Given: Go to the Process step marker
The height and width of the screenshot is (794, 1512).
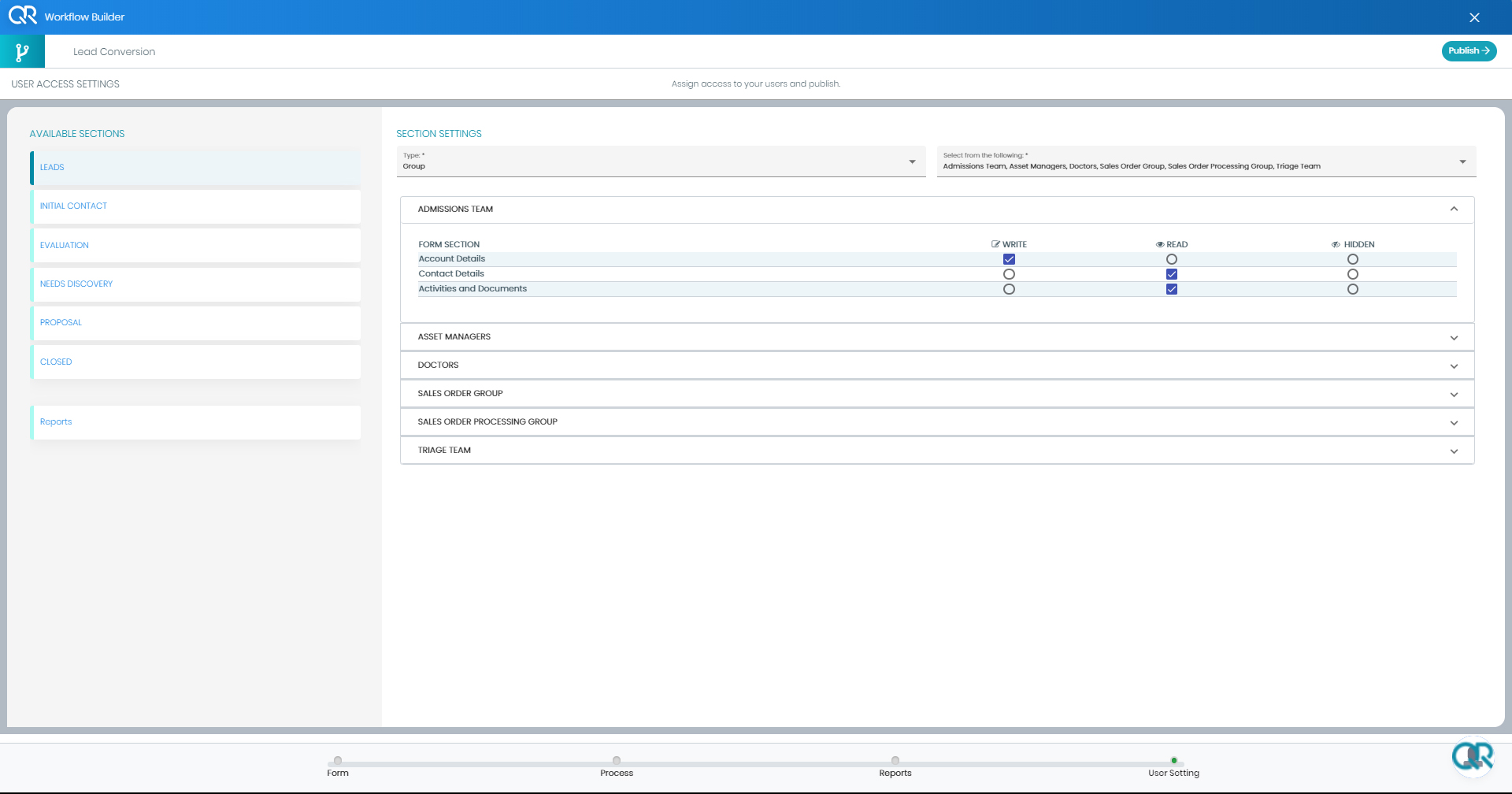Looking at the screenshot, I should pos(617,760).
